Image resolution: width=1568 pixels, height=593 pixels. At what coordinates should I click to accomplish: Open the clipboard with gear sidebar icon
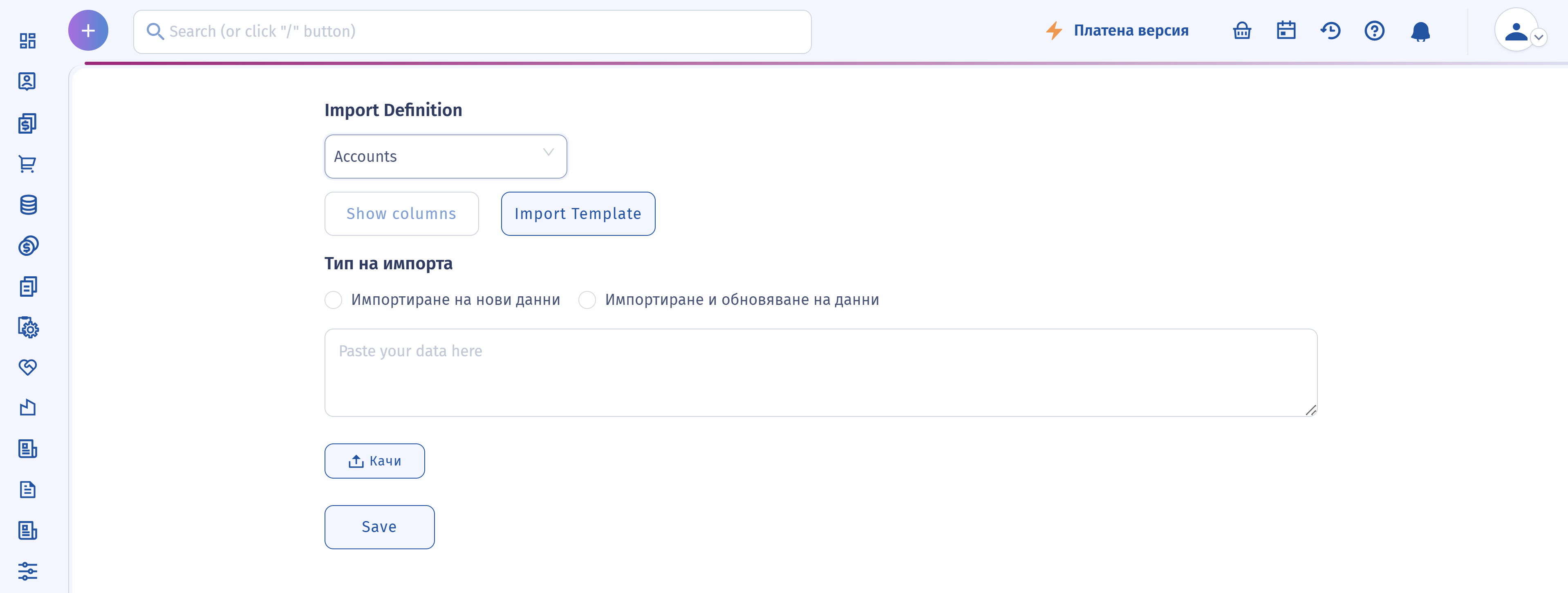click(28, 327)
